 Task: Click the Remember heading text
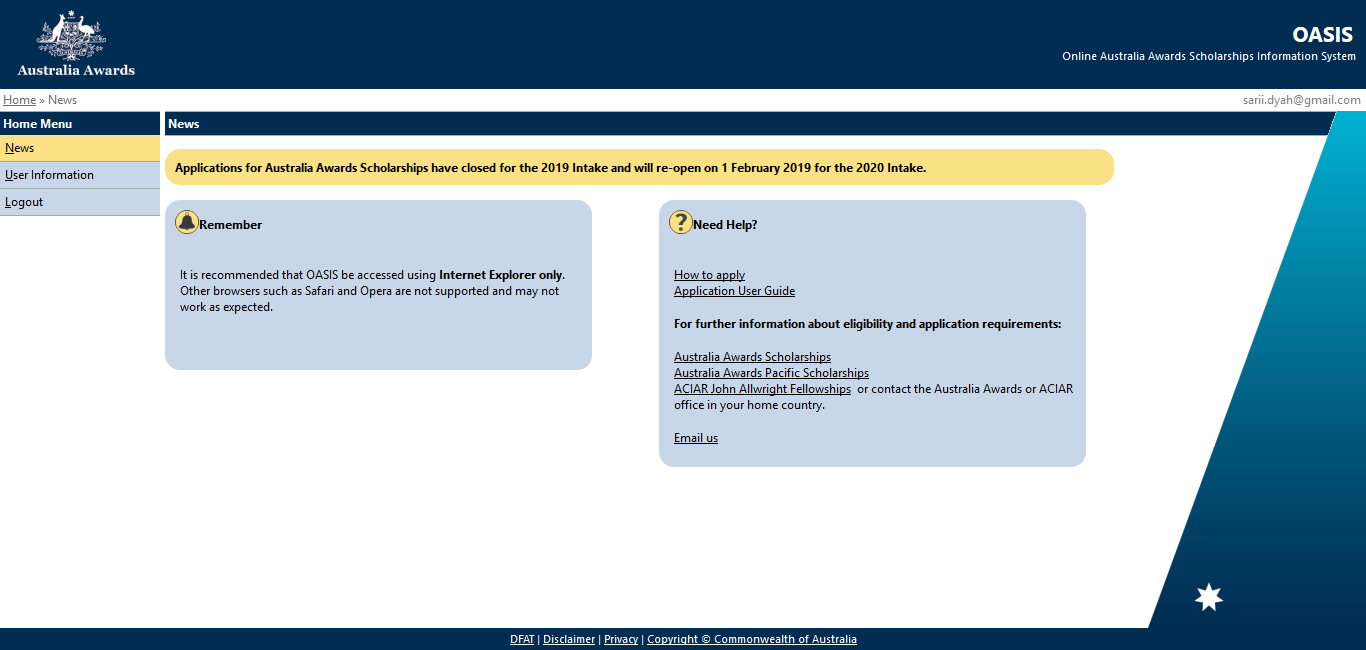pyautogui.click(x=230, y=225)
